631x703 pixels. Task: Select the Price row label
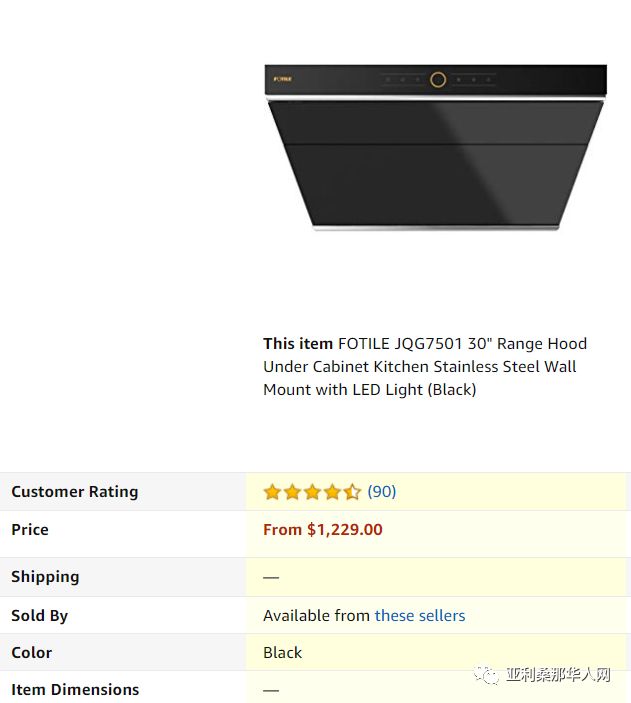tap(30, 529)
